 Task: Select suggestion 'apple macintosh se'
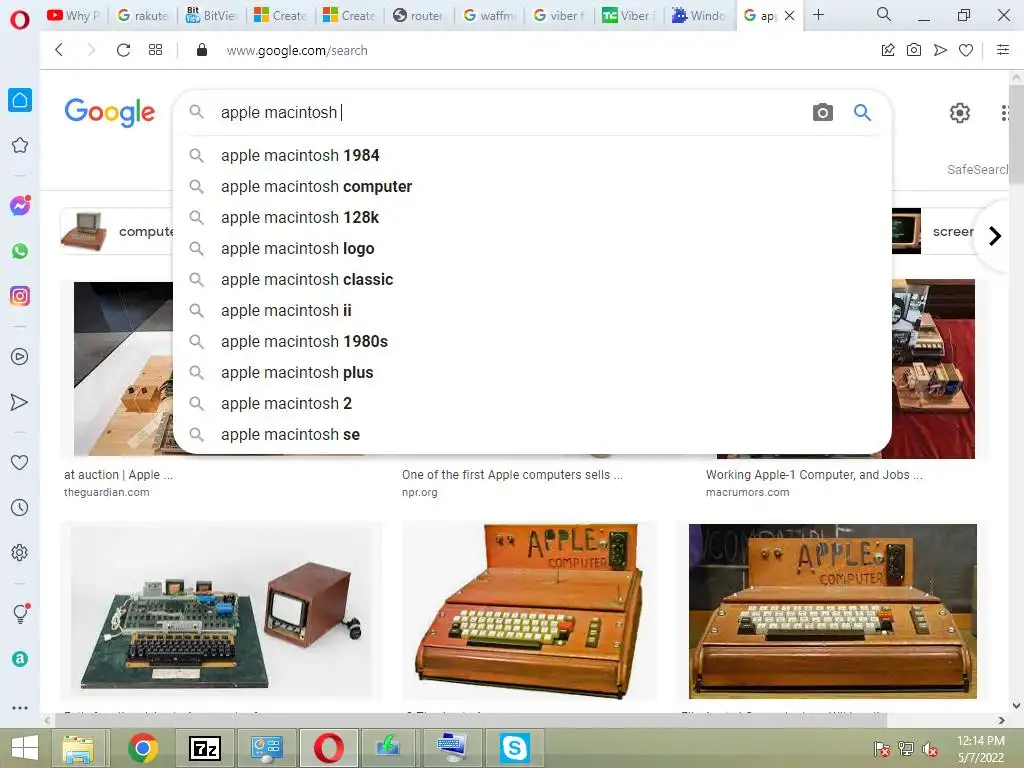(532, 435)
